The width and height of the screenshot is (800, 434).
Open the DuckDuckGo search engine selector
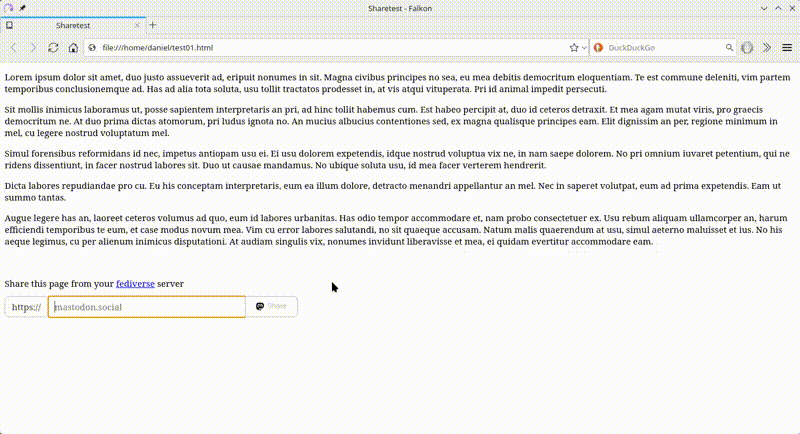point(598,47)
